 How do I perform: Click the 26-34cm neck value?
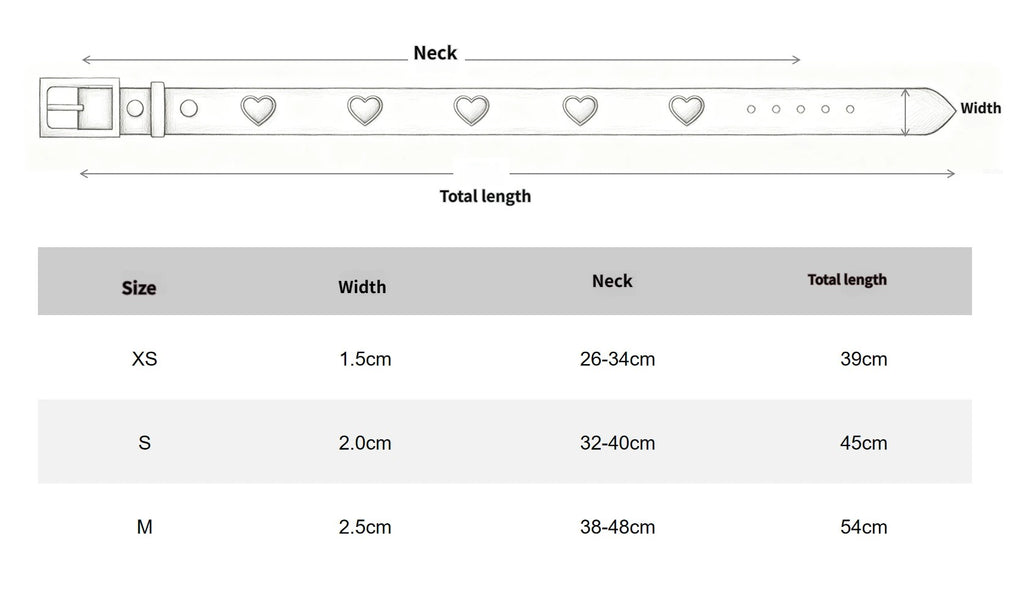pyautogui.click(x=617, y=359)
